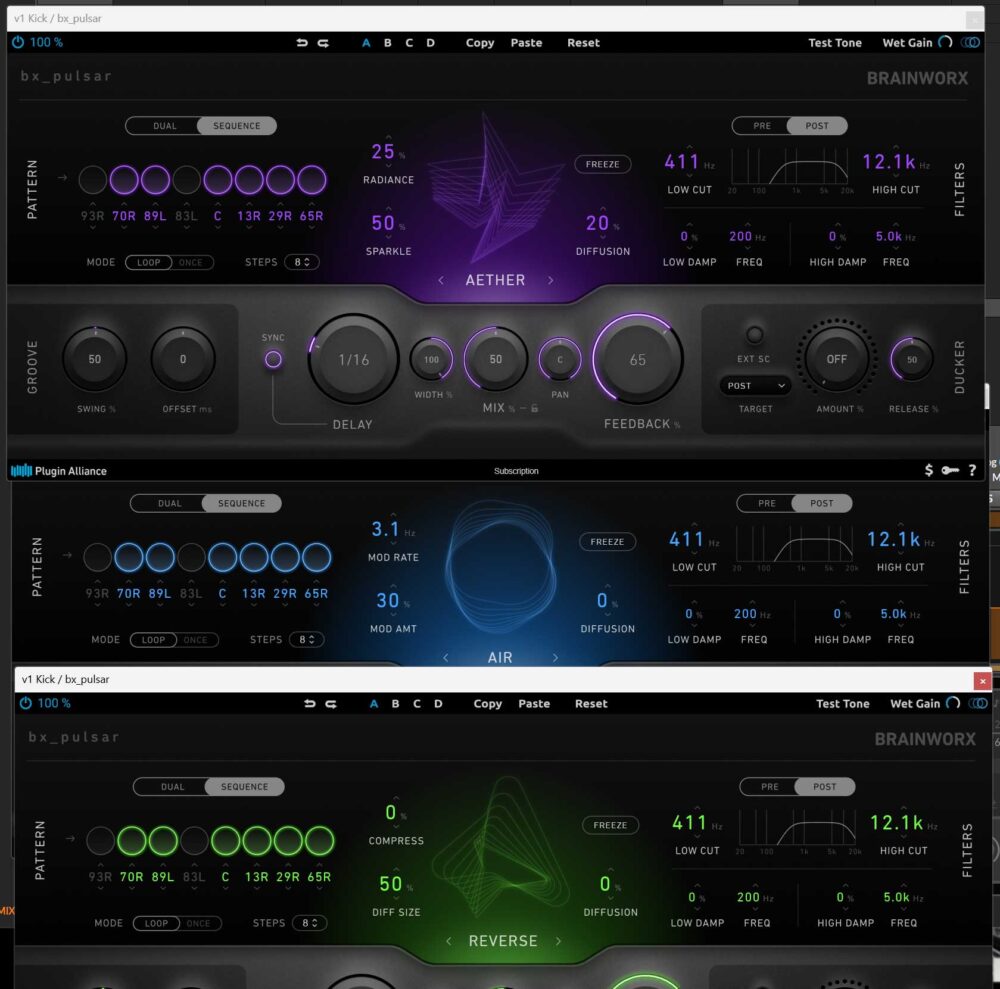
Task: Click the Wet Gain knob icon in the Aether window
Action: [946, 42]
